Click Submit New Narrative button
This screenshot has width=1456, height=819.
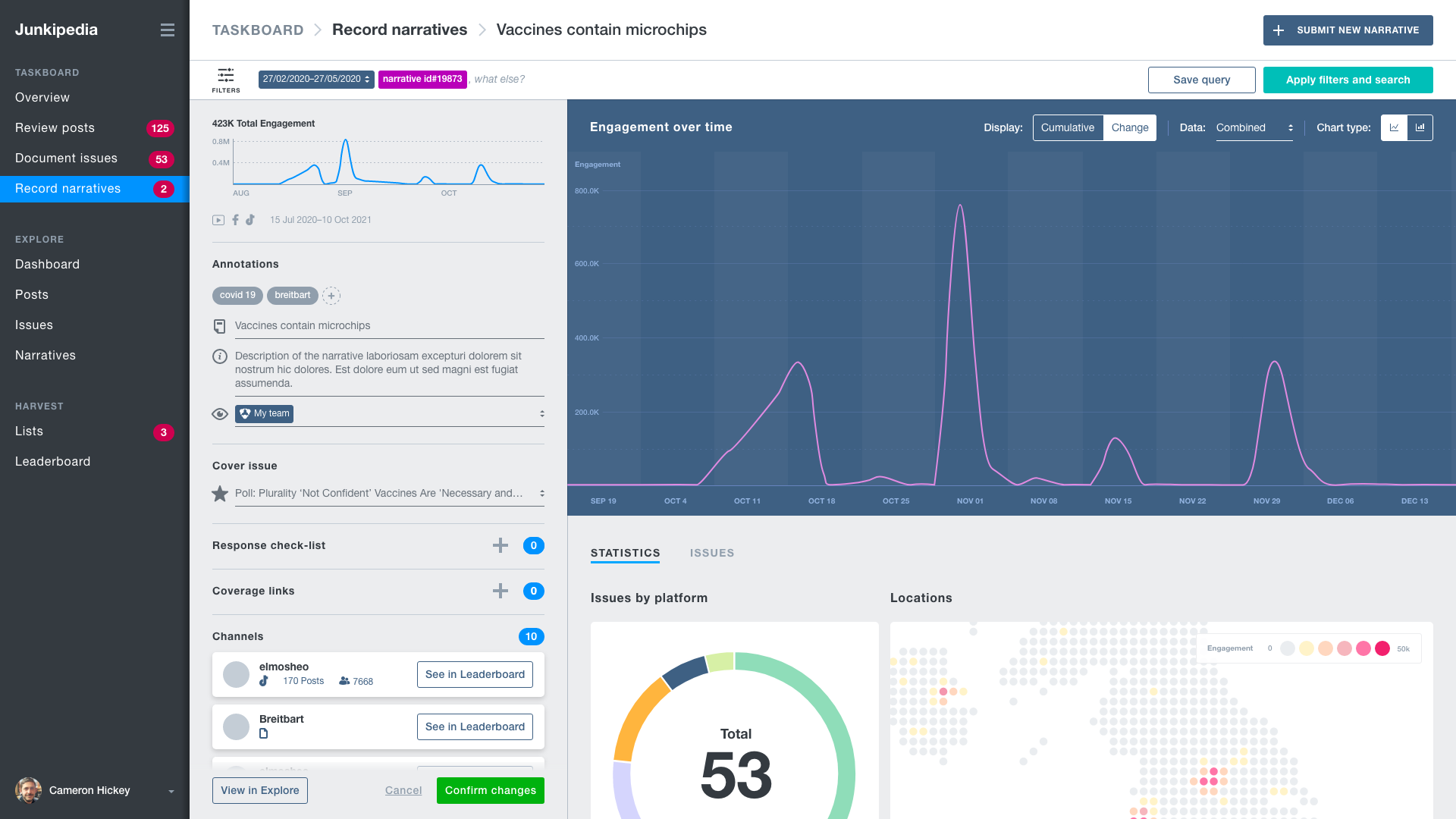coord(1348,30)
